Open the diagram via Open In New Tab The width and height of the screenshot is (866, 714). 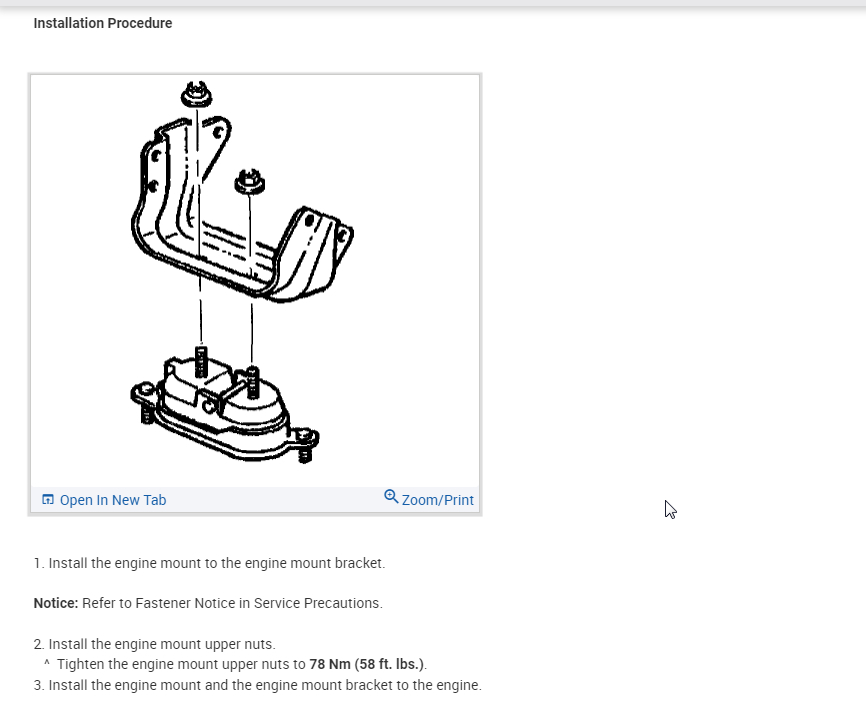[x=104, y=500]
